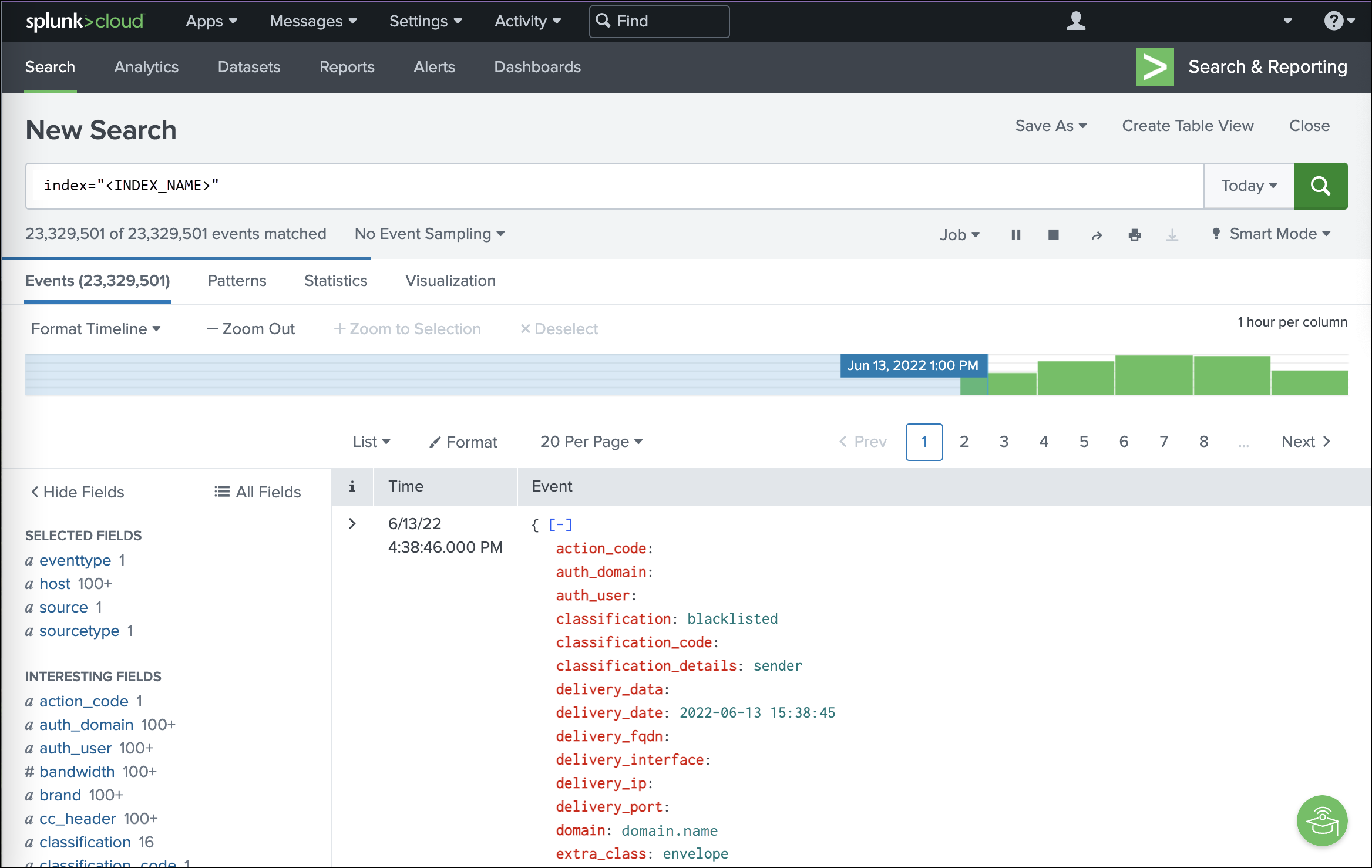This screenshot has width=1372, height=868.
Task: Open the Smart Mode dropdown
Action: 1272,234
